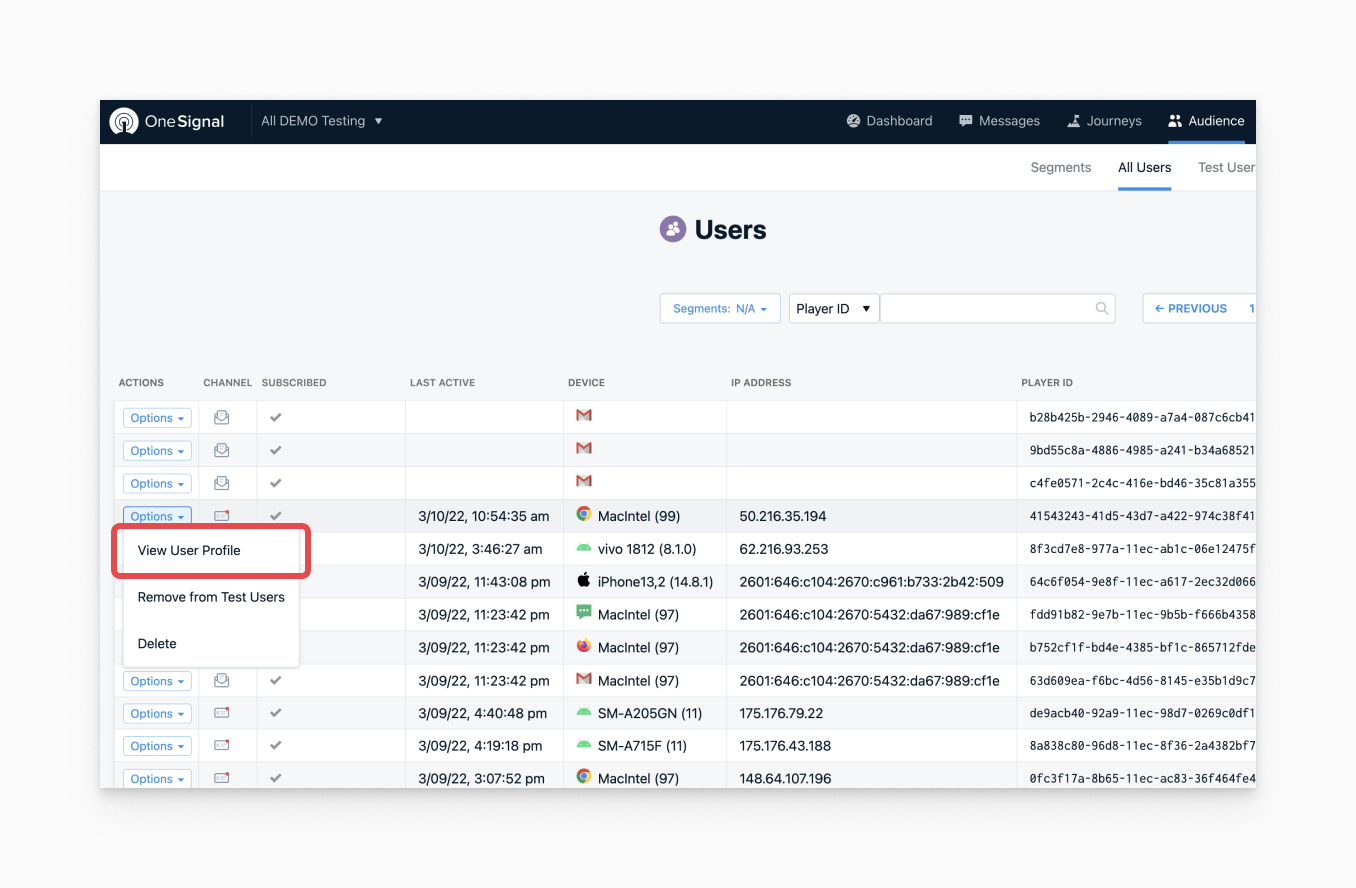Viewport: 1356px width, 888px height.
Task: Click email channel icon in 63d609ea row
Action: coord(222,680)
